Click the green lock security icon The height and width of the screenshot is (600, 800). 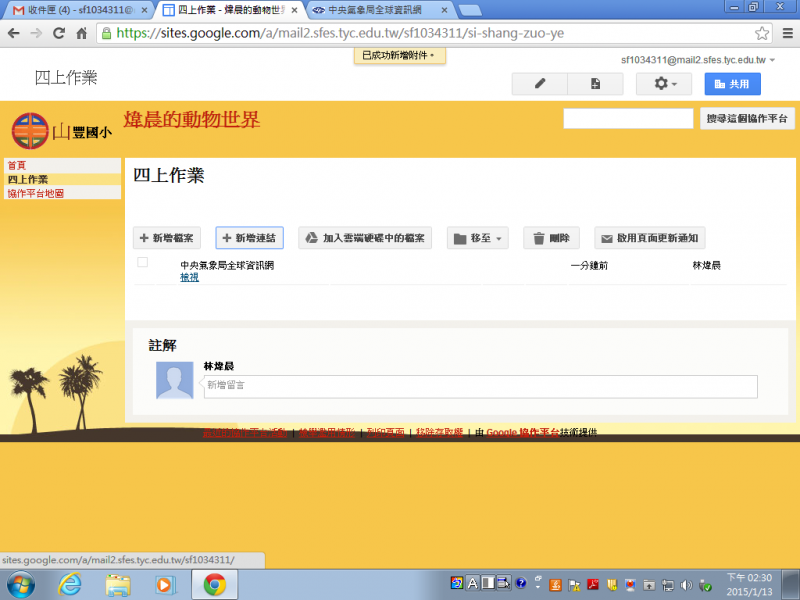click(x=106, y=34)
